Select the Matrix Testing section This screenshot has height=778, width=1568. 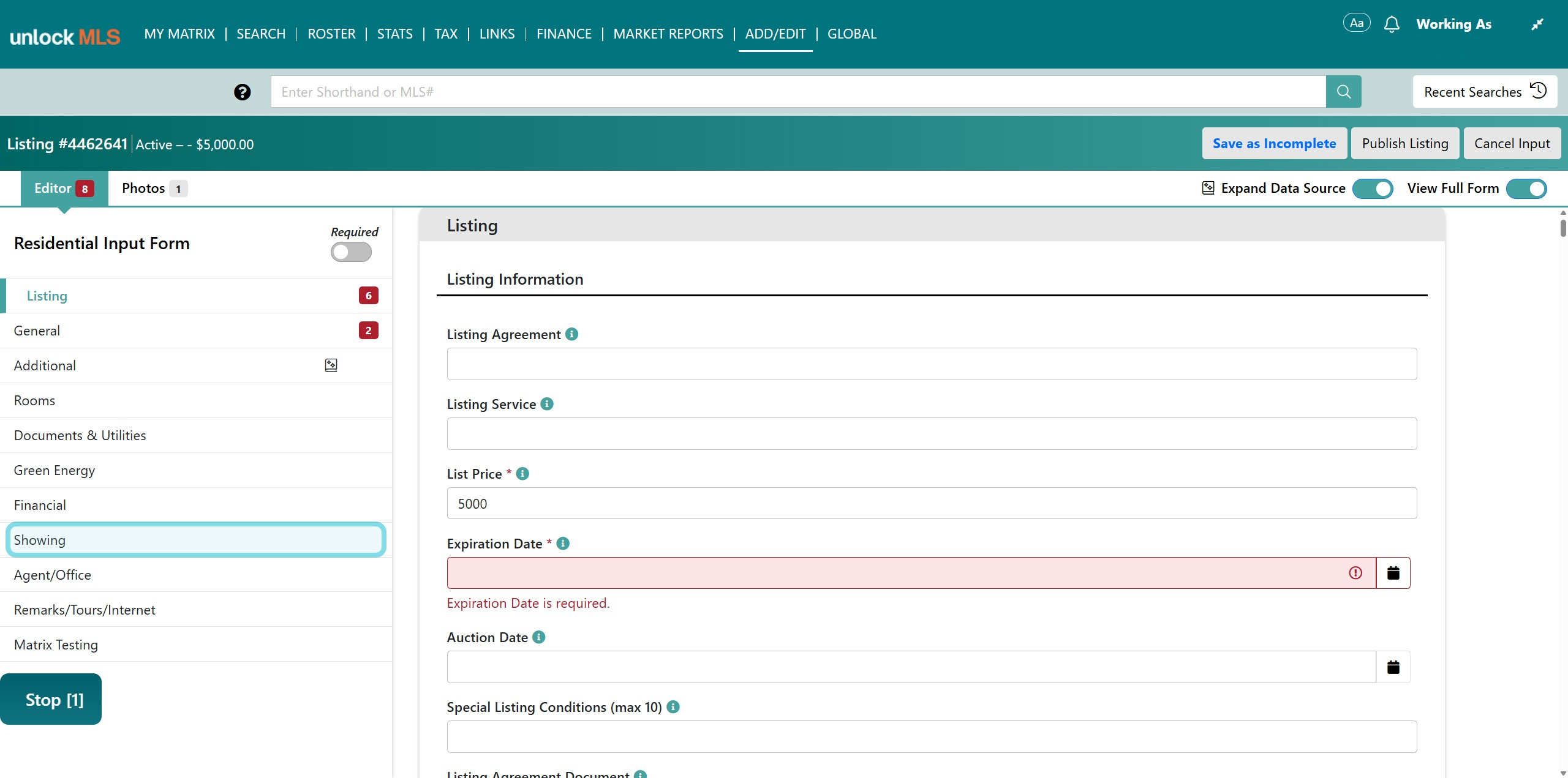(196, 645)
